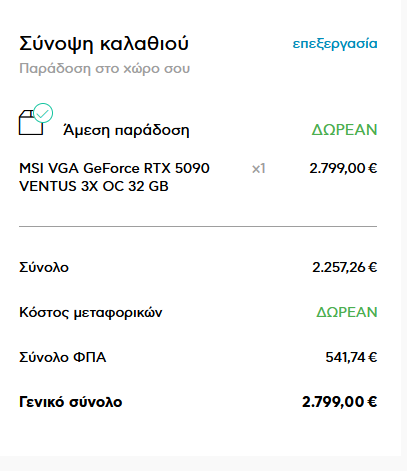Click the product price 2.799,00 €
The width and height of the screenshot is (407, 471).
click(343, 168)
